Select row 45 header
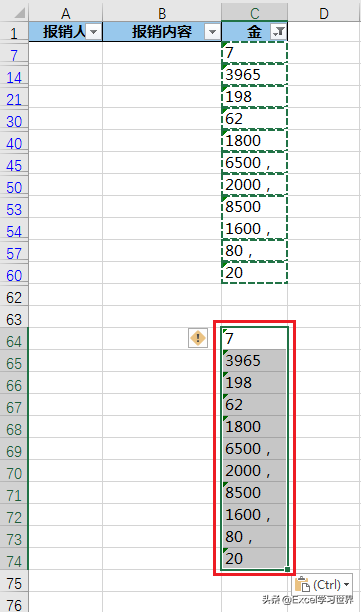The image size is (361, 612). point(14,164)
